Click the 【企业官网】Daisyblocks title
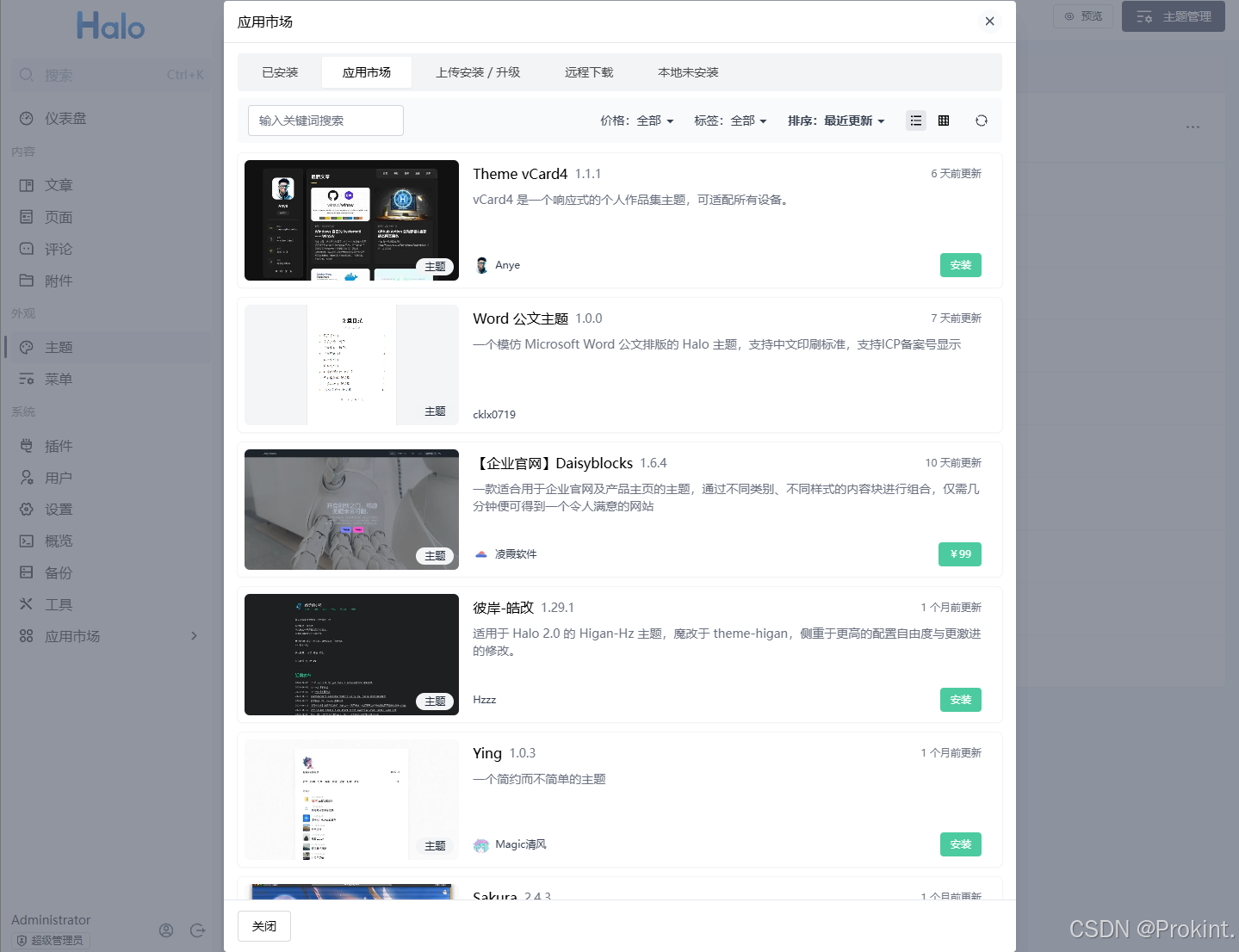 tap(553, 463)
